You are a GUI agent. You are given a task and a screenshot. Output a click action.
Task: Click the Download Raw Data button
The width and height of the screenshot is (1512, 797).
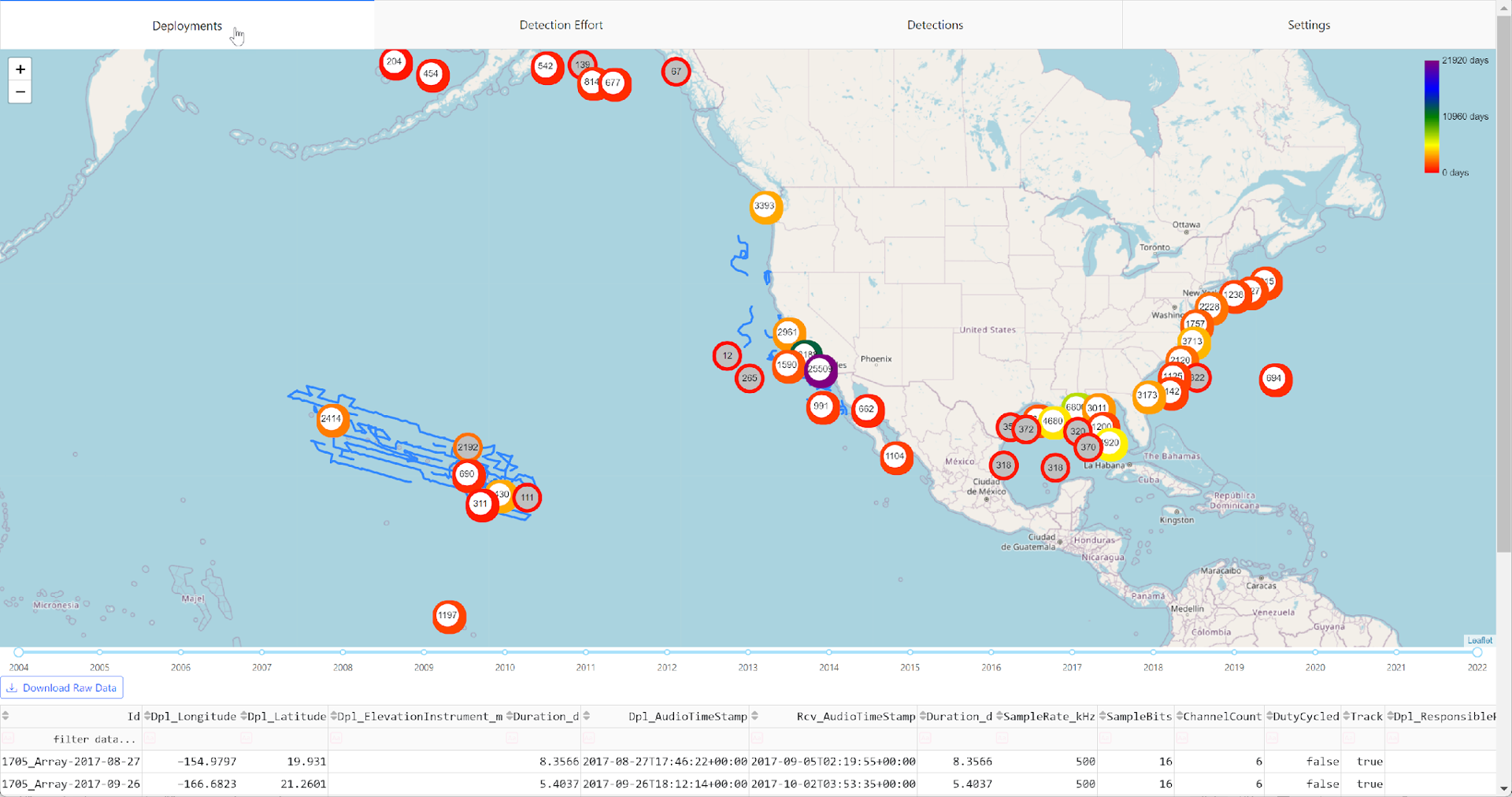pyautogui.click(x=62, y=688)
